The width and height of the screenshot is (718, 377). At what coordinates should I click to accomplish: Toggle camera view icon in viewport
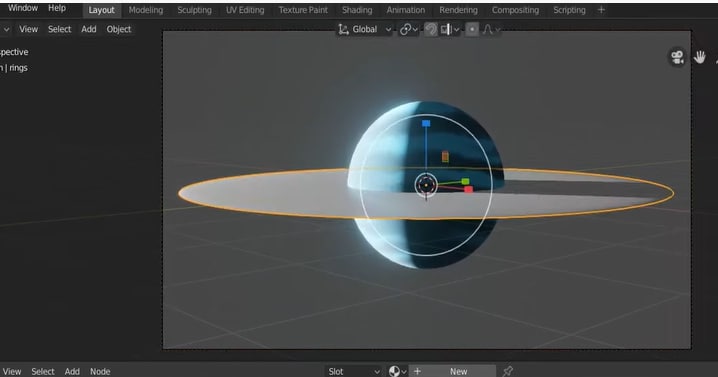[x=677, y=57]
